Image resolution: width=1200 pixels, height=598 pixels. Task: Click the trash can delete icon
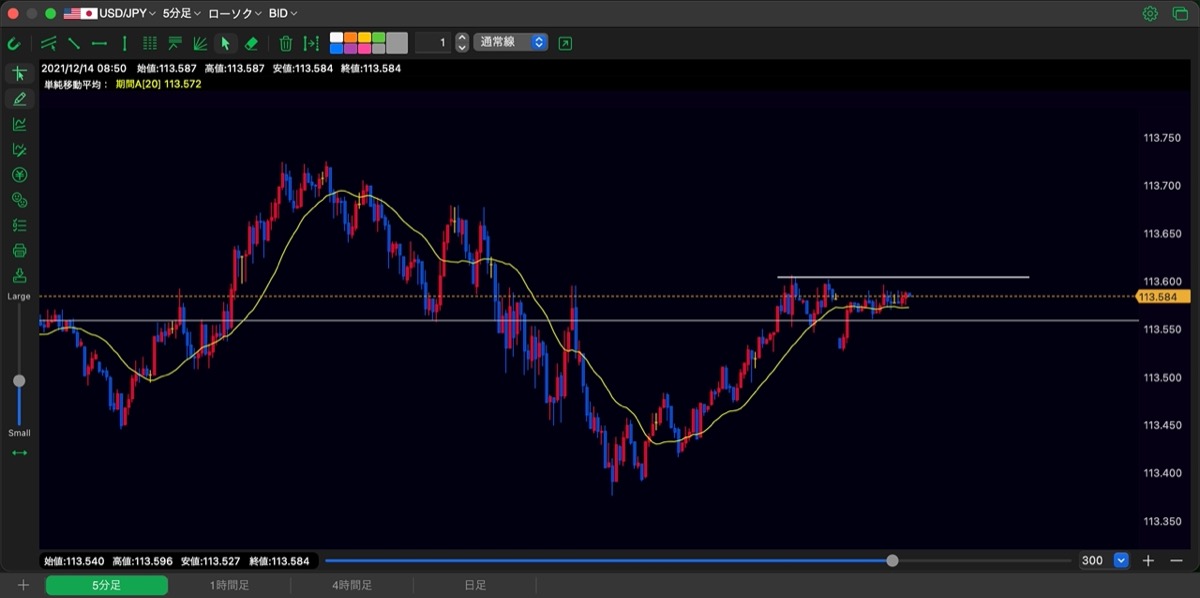286,43
